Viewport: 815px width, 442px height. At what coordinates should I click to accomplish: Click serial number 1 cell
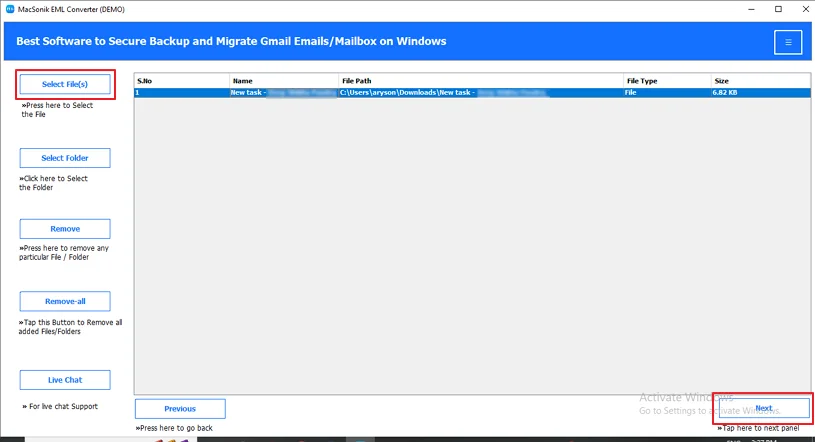click(181, 93)
